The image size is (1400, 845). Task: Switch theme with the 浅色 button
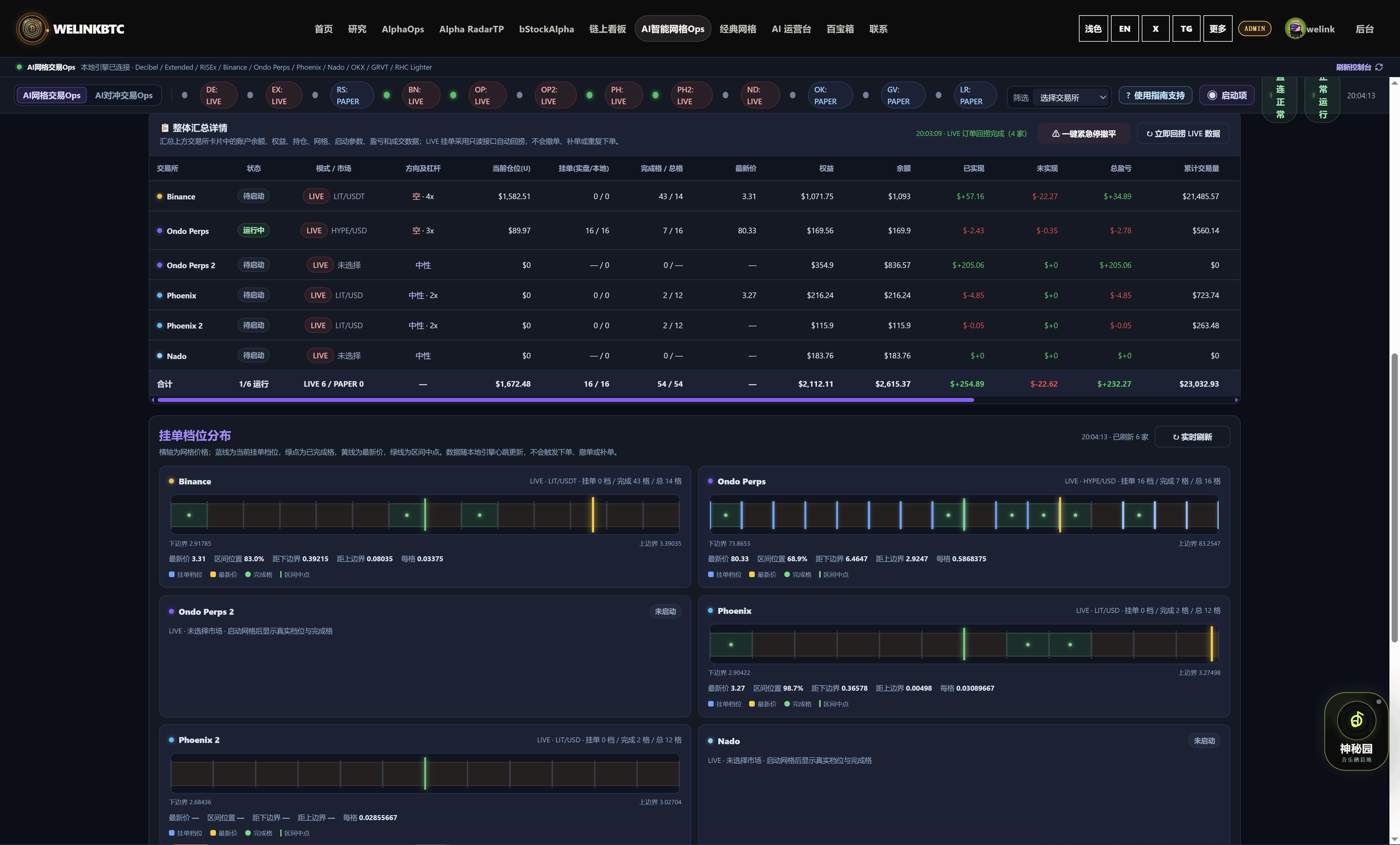[x=1093, y=28]
